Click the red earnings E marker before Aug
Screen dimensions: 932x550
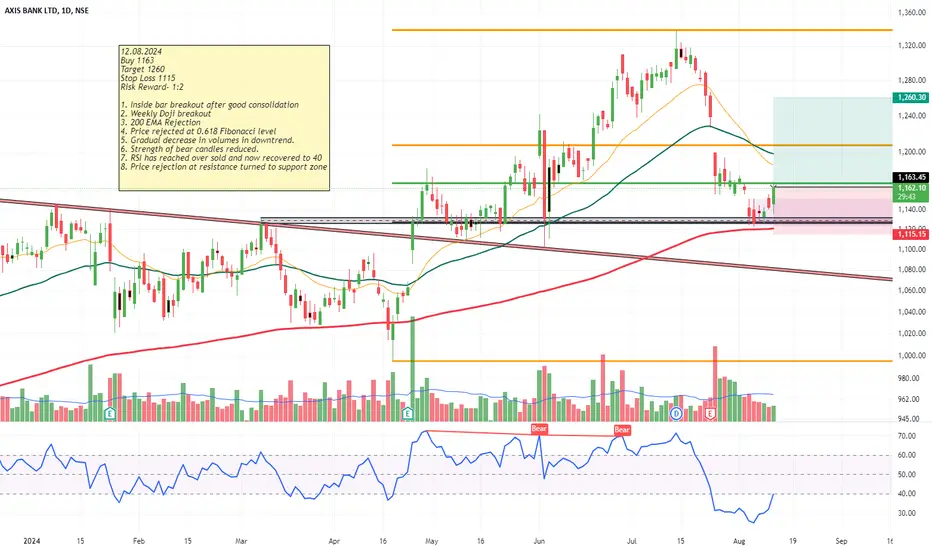pyautogui.click(x=710, y=413)
